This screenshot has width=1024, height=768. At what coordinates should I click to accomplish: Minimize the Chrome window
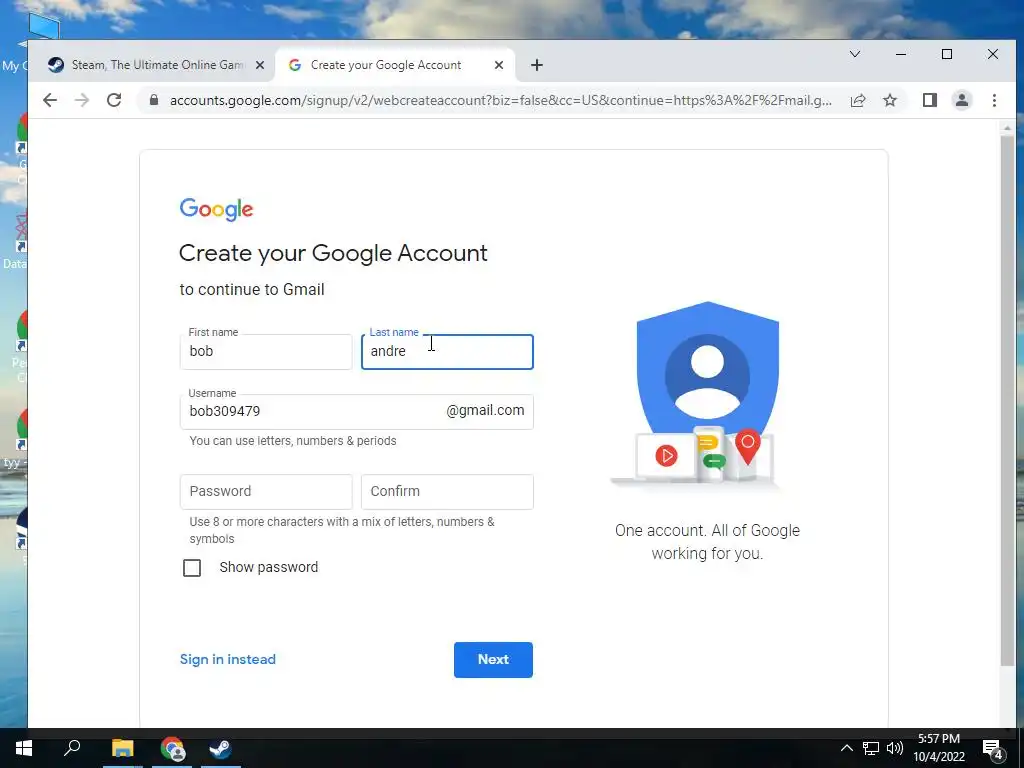[901, 54]
